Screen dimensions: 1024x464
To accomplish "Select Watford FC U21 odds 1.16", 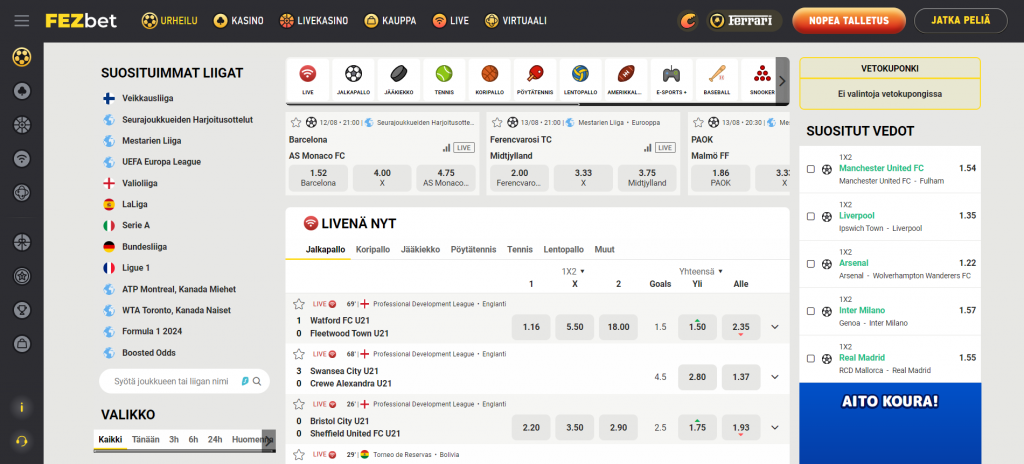I will [x=531, y=327].
